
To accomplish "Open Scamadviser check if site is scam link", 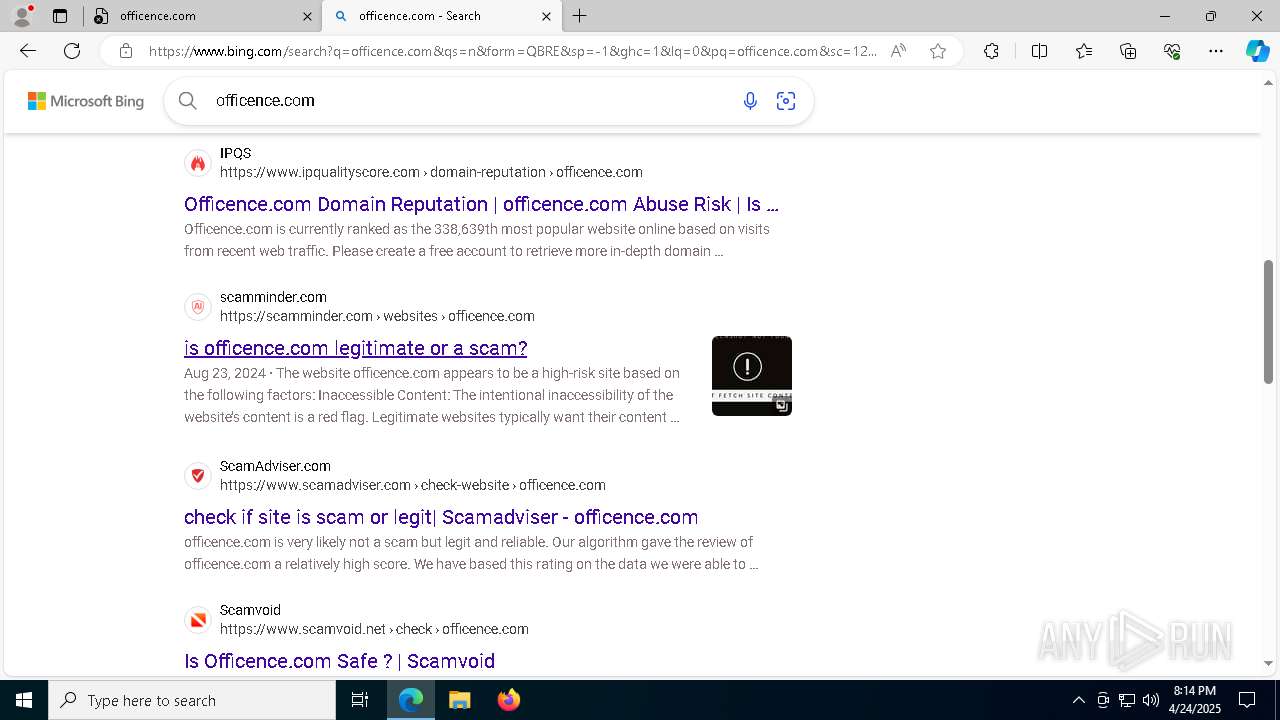I will (441, 517).
